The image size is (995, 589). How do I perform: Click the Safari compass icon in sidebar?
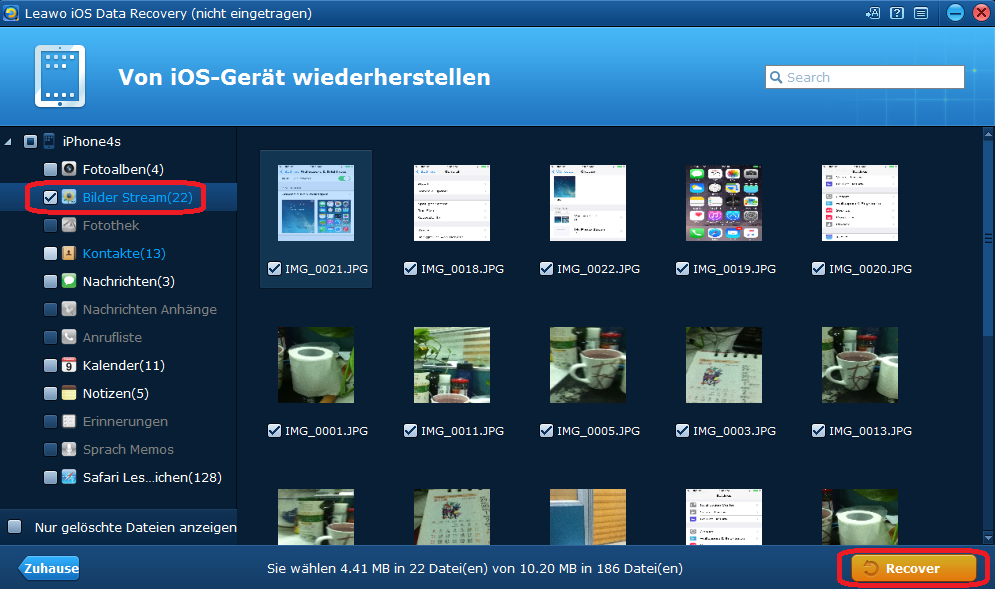[x=69, y=477]
